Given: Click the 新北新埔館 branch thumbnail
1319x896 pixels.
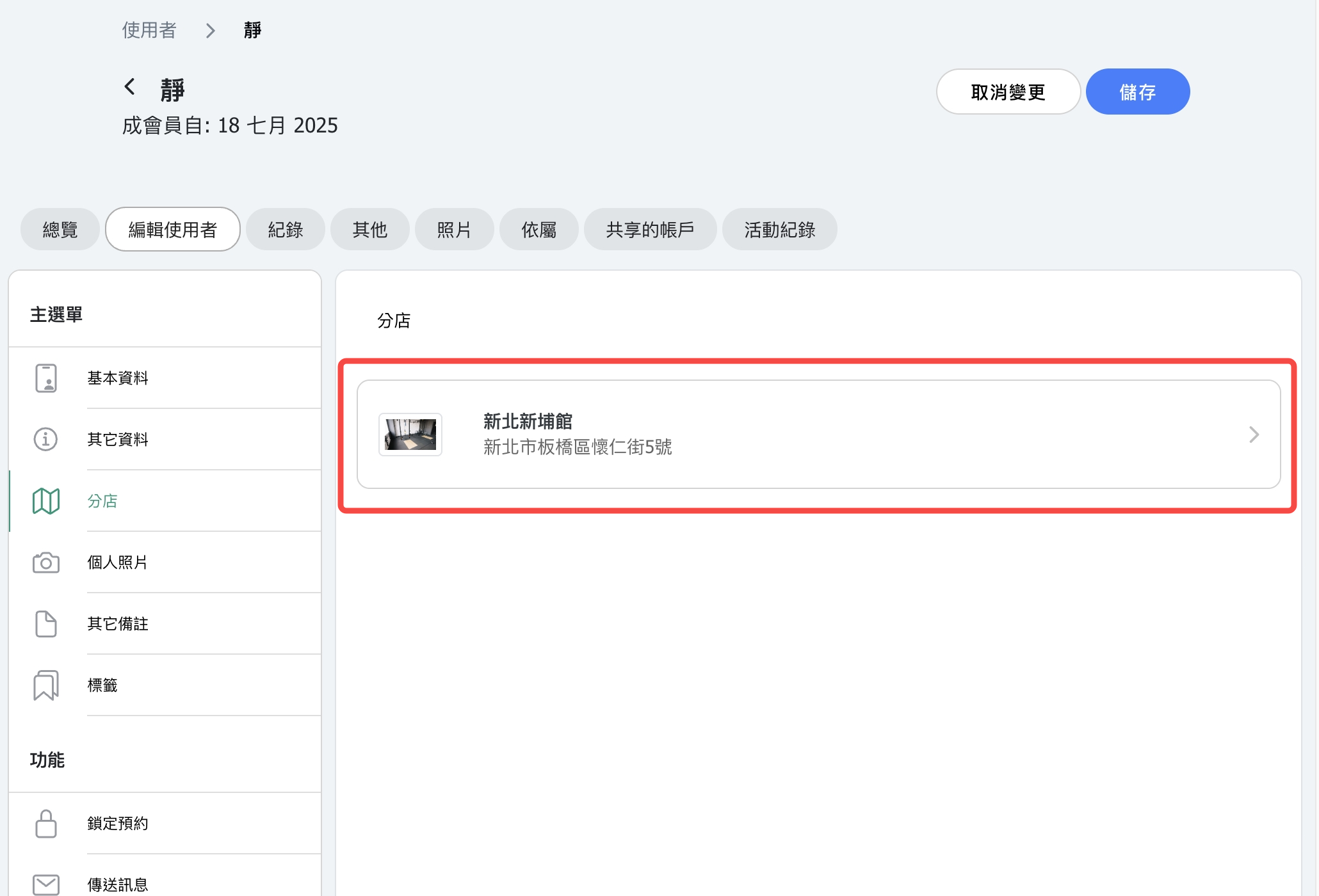Looking at the screenshot, I should pyautogui.click(x=410, y=435).
